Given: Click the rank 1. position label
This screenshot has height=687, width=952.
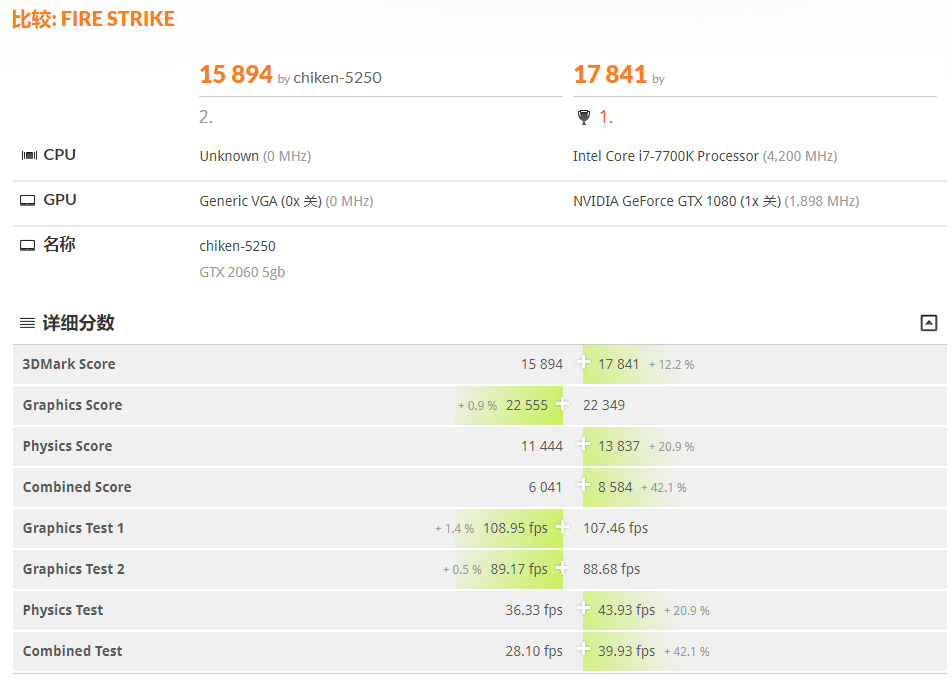Looking at the screenshot, I should (606, 117).
